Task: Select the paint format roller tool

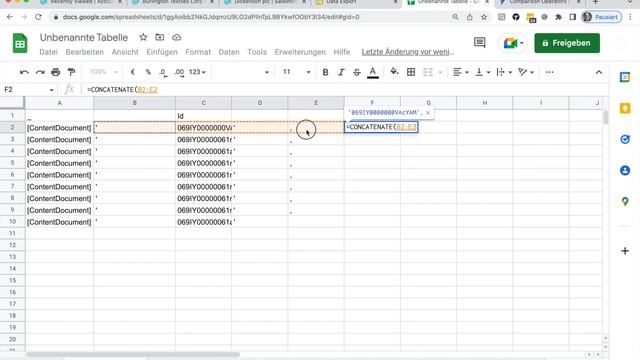Action: pyautogui.click(x=71, y=72)
